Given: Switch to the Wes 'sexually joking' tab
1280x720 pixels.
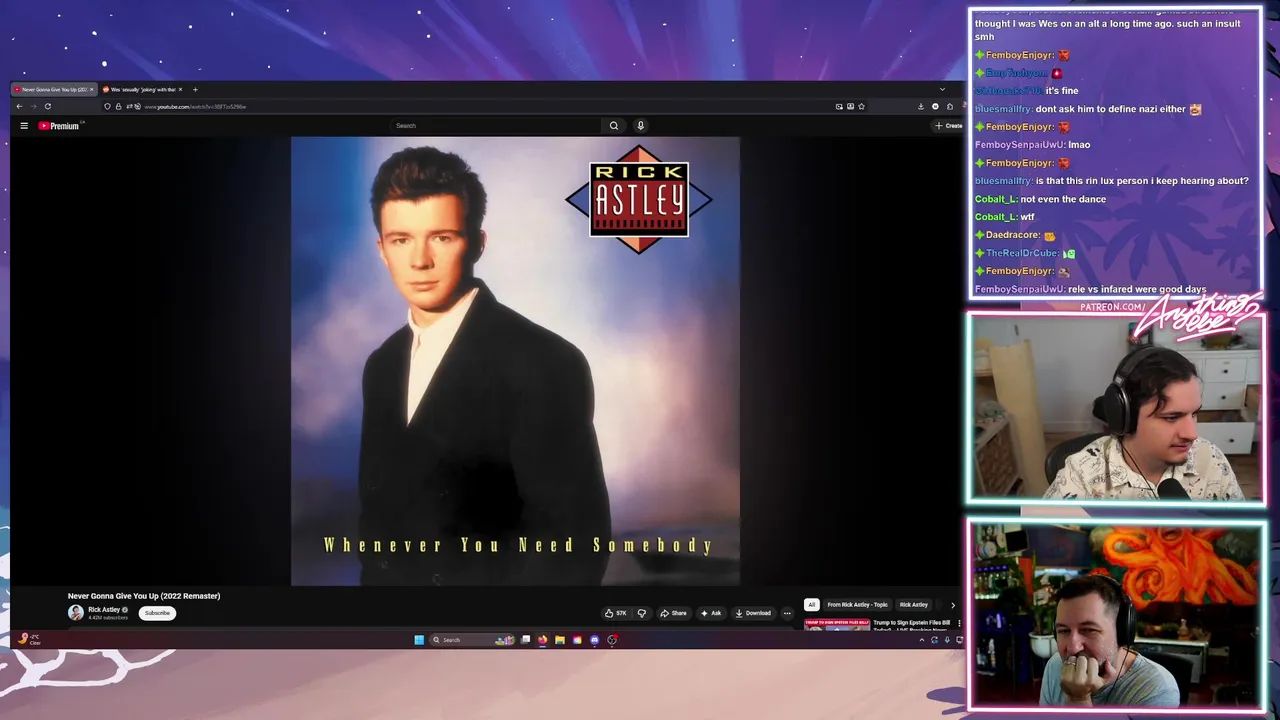Looking at the screenshot, I should point(140,89).
